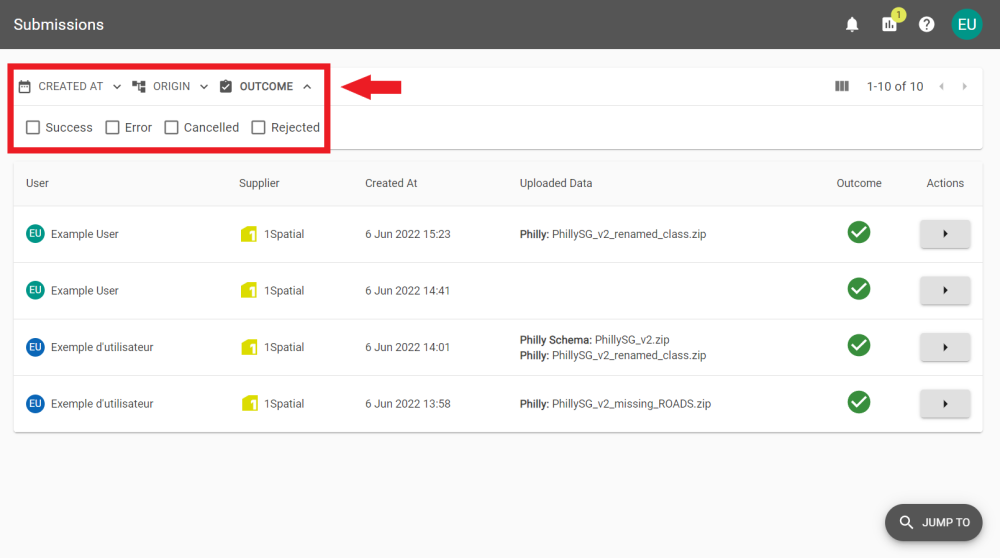Screen dimensions: 1000x558
Task: Click success checkmark for 14:41 submission
Action: coord(859,289)
